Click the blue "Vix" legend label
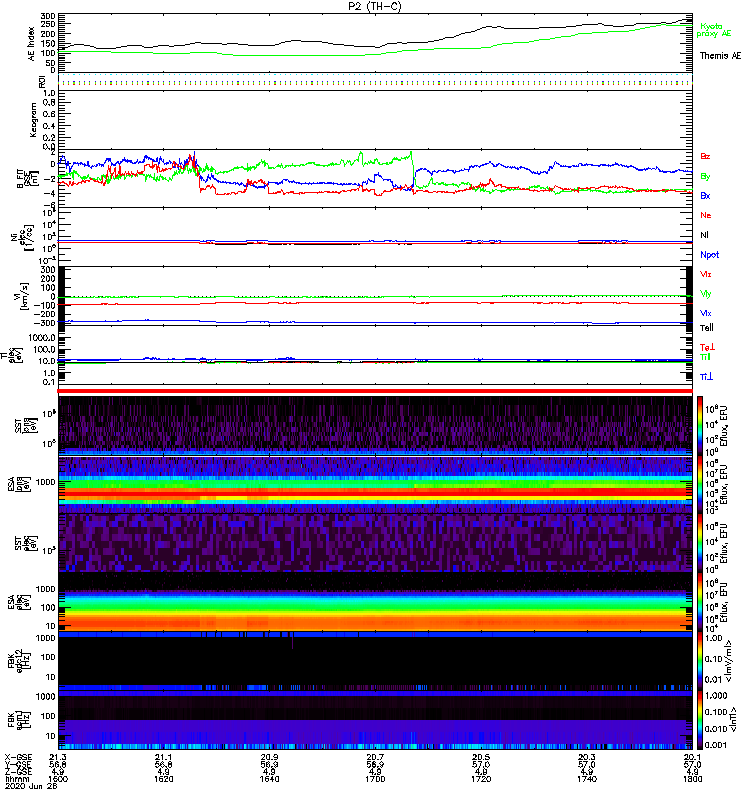Screen dimensions: 750x800 [706, 313]
